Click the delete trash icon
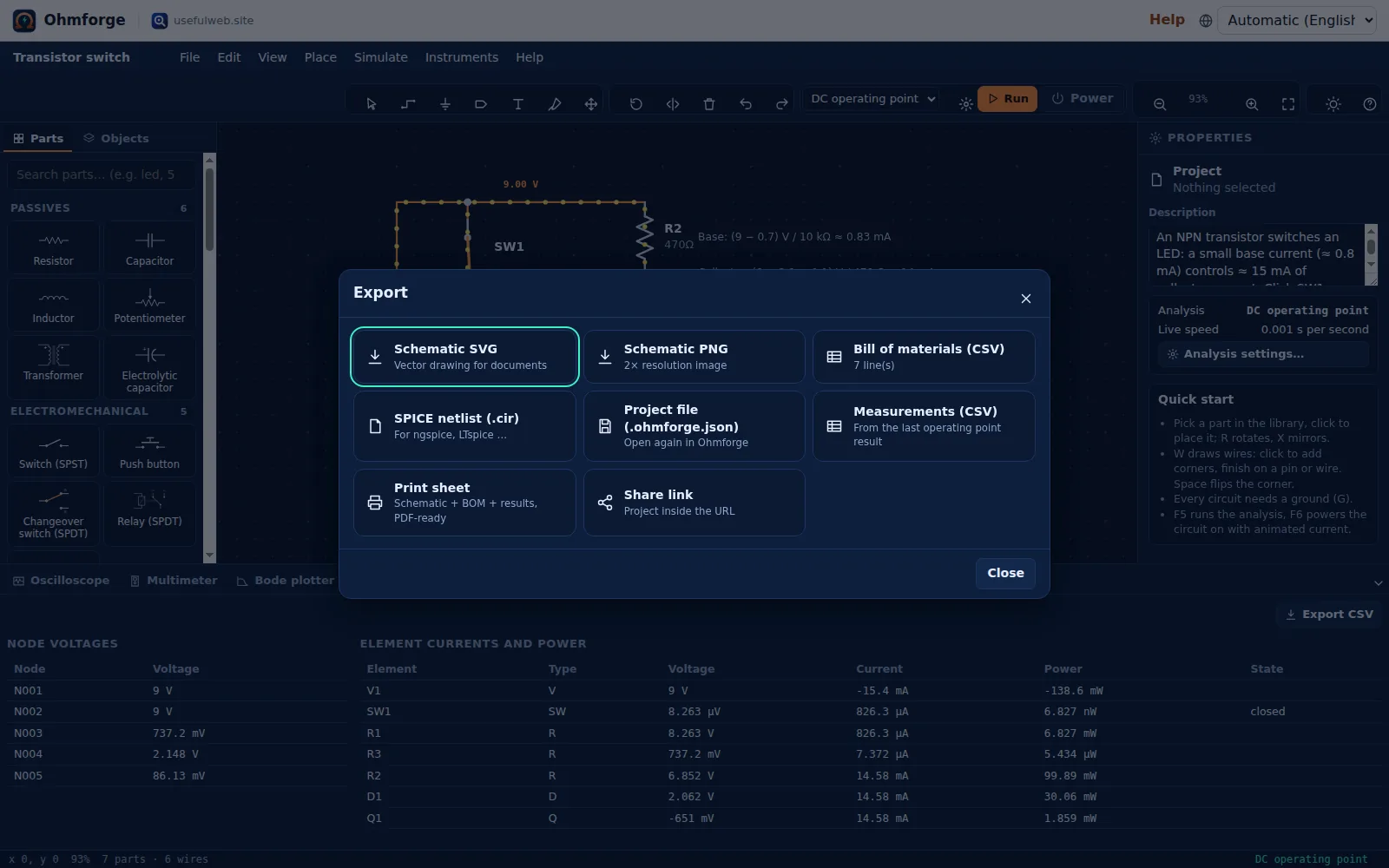 click(709, 104)
